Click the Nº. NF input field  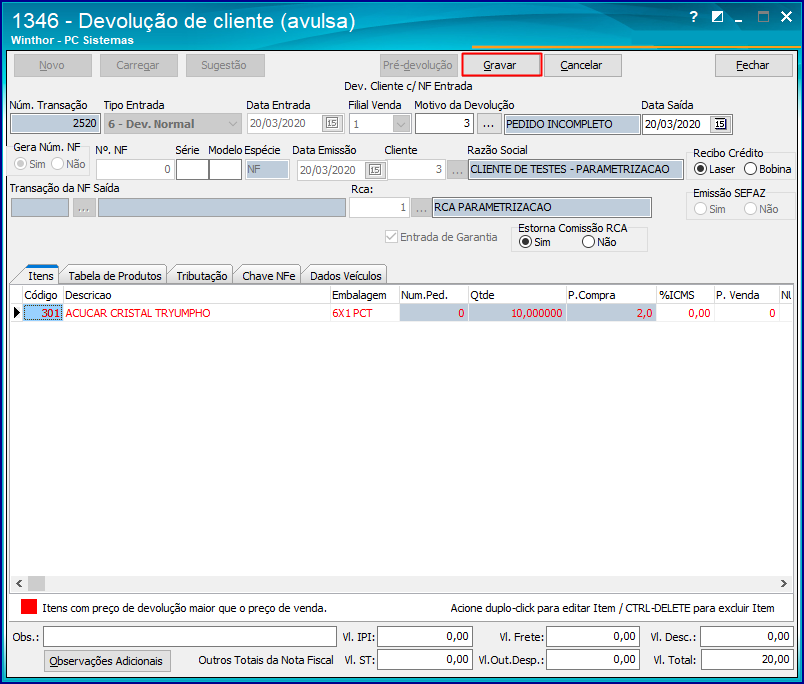point(135,170)
